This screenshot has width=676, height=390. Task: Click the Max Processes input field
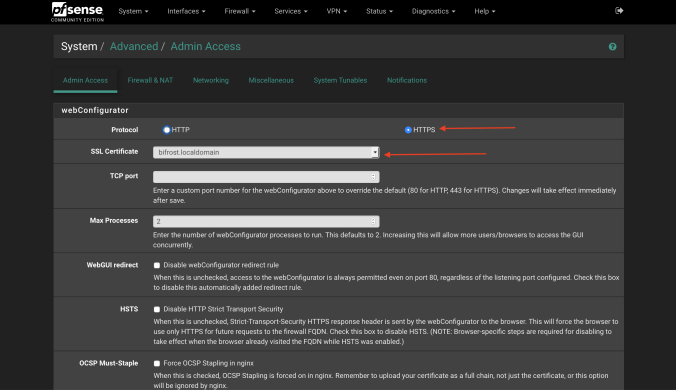point(266,222)
